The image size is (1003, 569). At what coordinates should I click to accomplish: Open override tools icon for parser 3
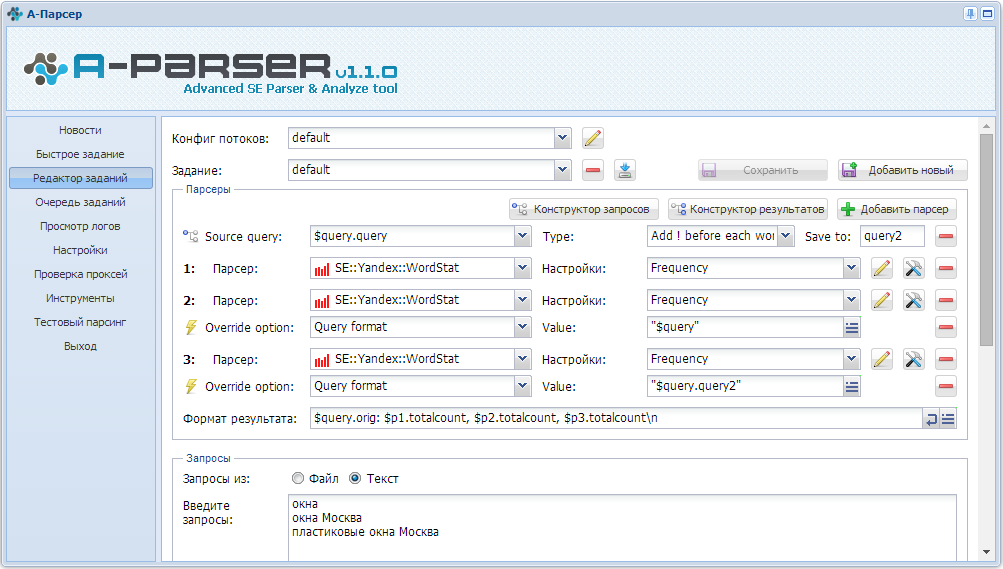point(913,359)
